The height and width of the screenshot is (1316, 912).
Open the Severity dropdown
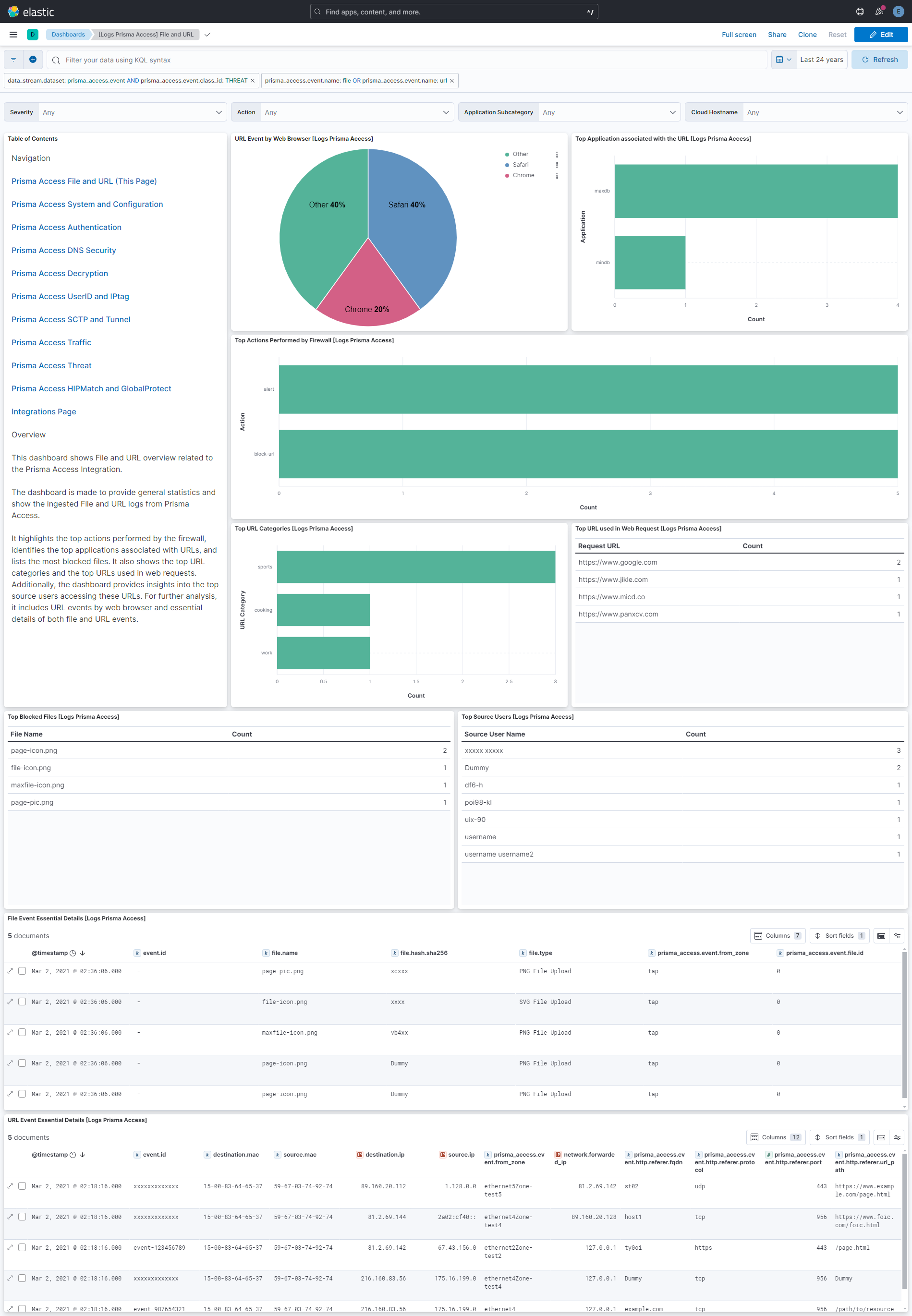pos(132,112)
